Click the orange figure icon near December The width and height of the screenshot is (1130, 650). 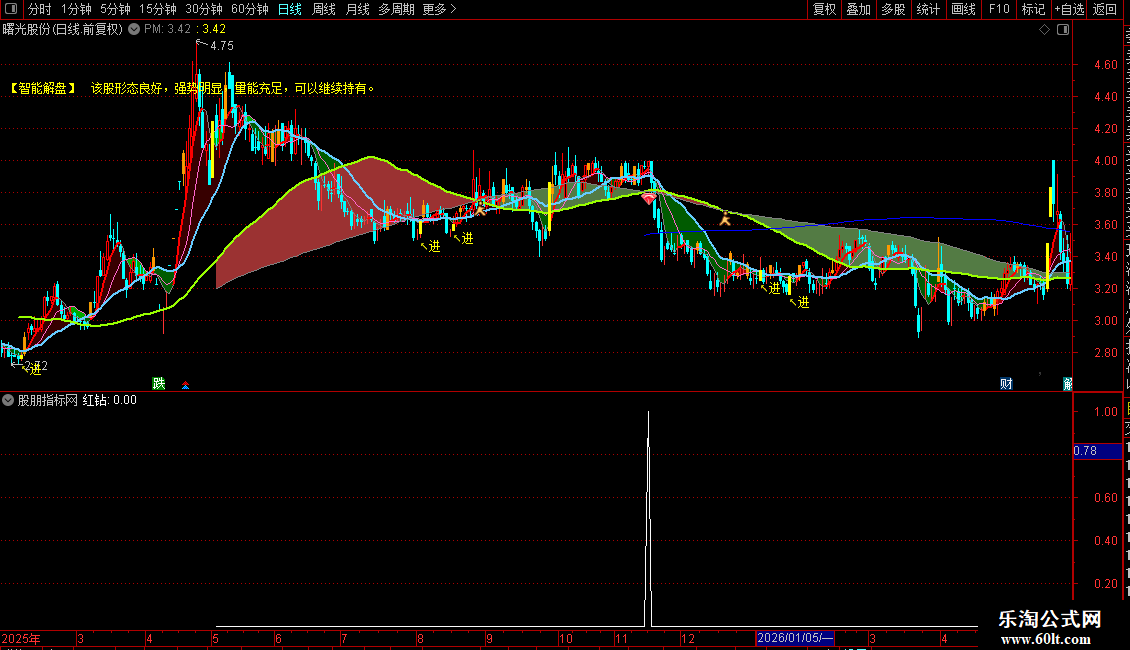[725, 218]
